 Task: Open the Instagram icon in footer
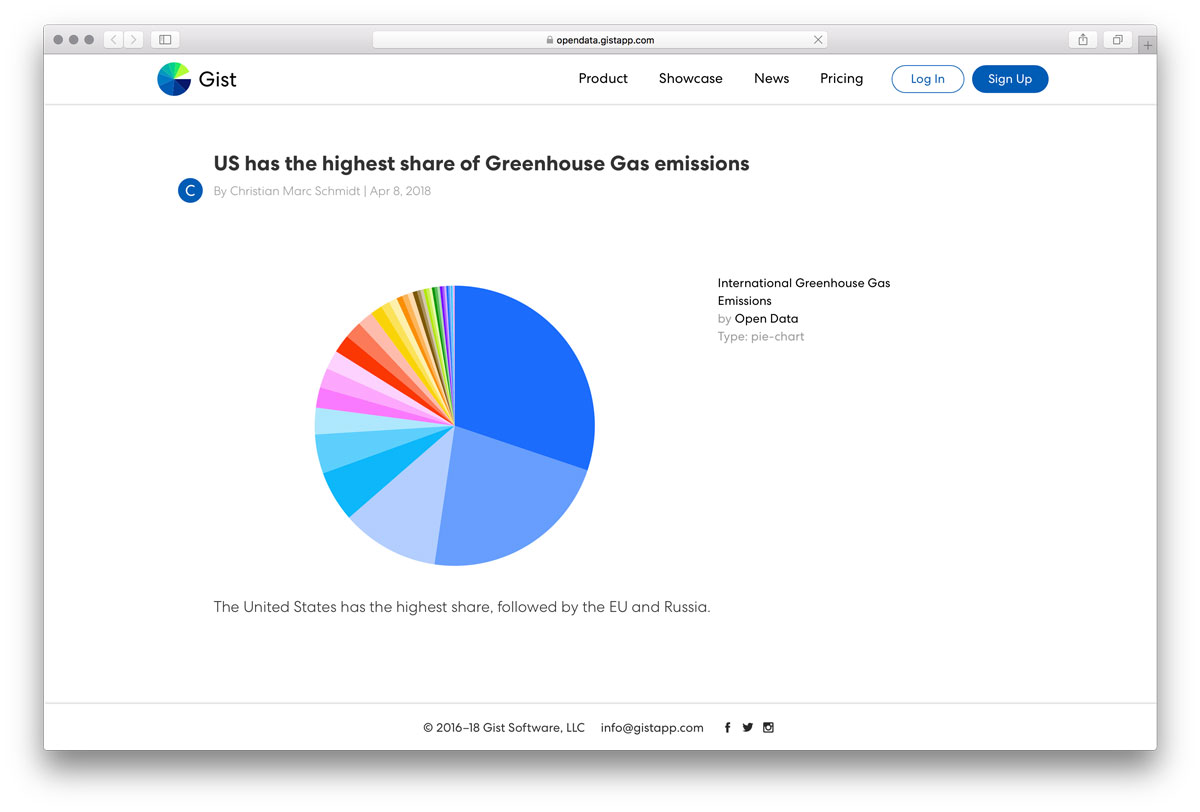coord(768,728)
